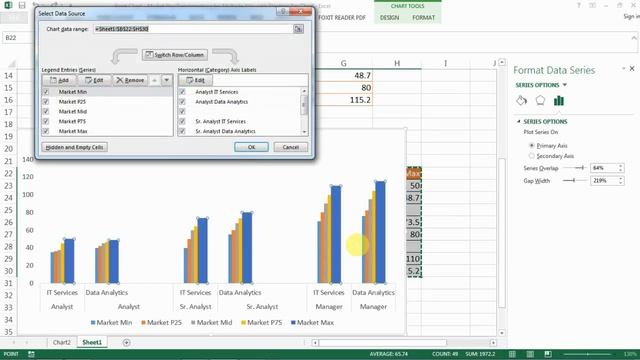
Task: Click the macro record icon in status bar
Action: pyautogui.click(x=31, y=354)
